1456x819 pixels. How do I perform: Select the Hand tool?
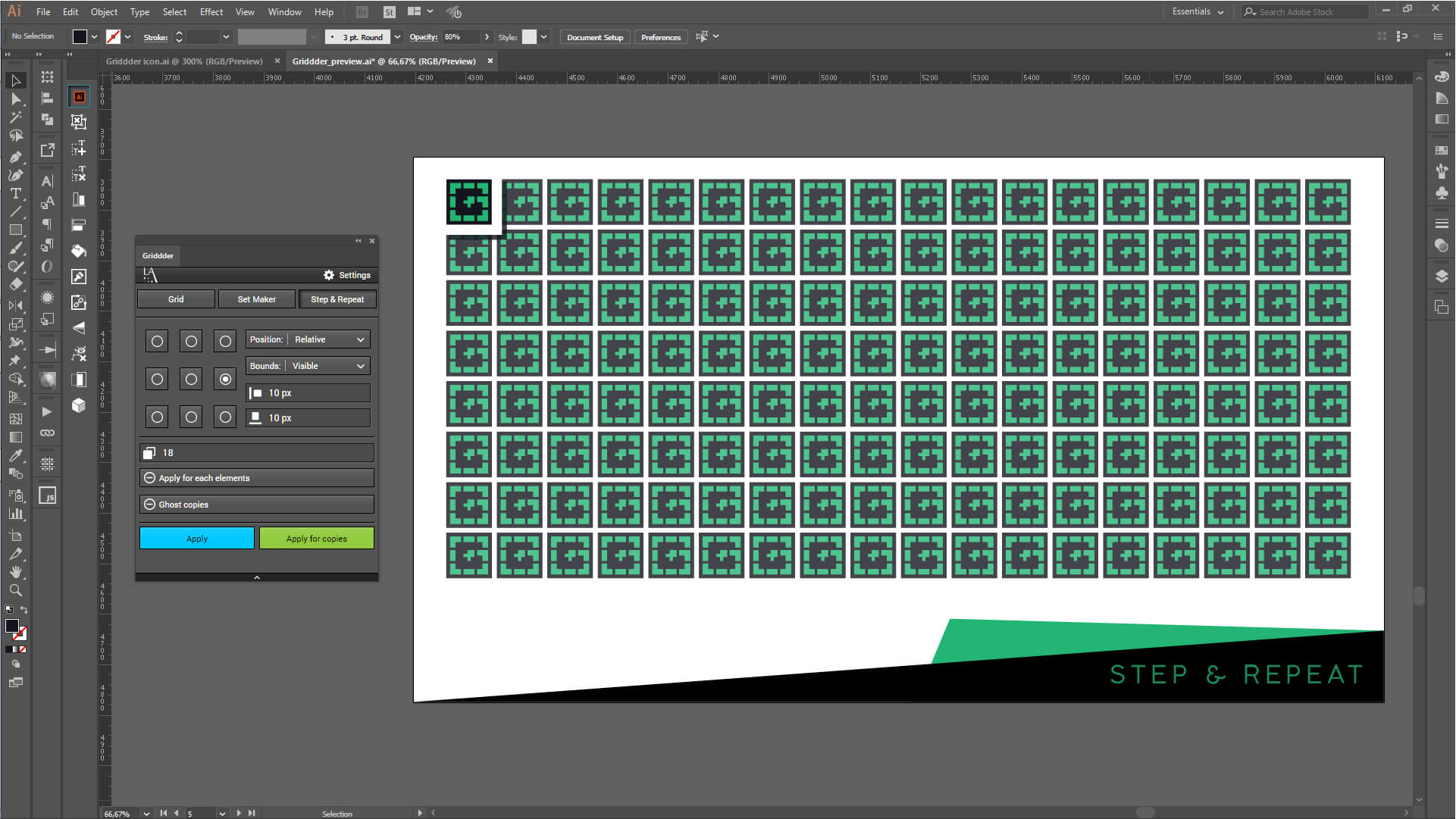click(15, 572)
